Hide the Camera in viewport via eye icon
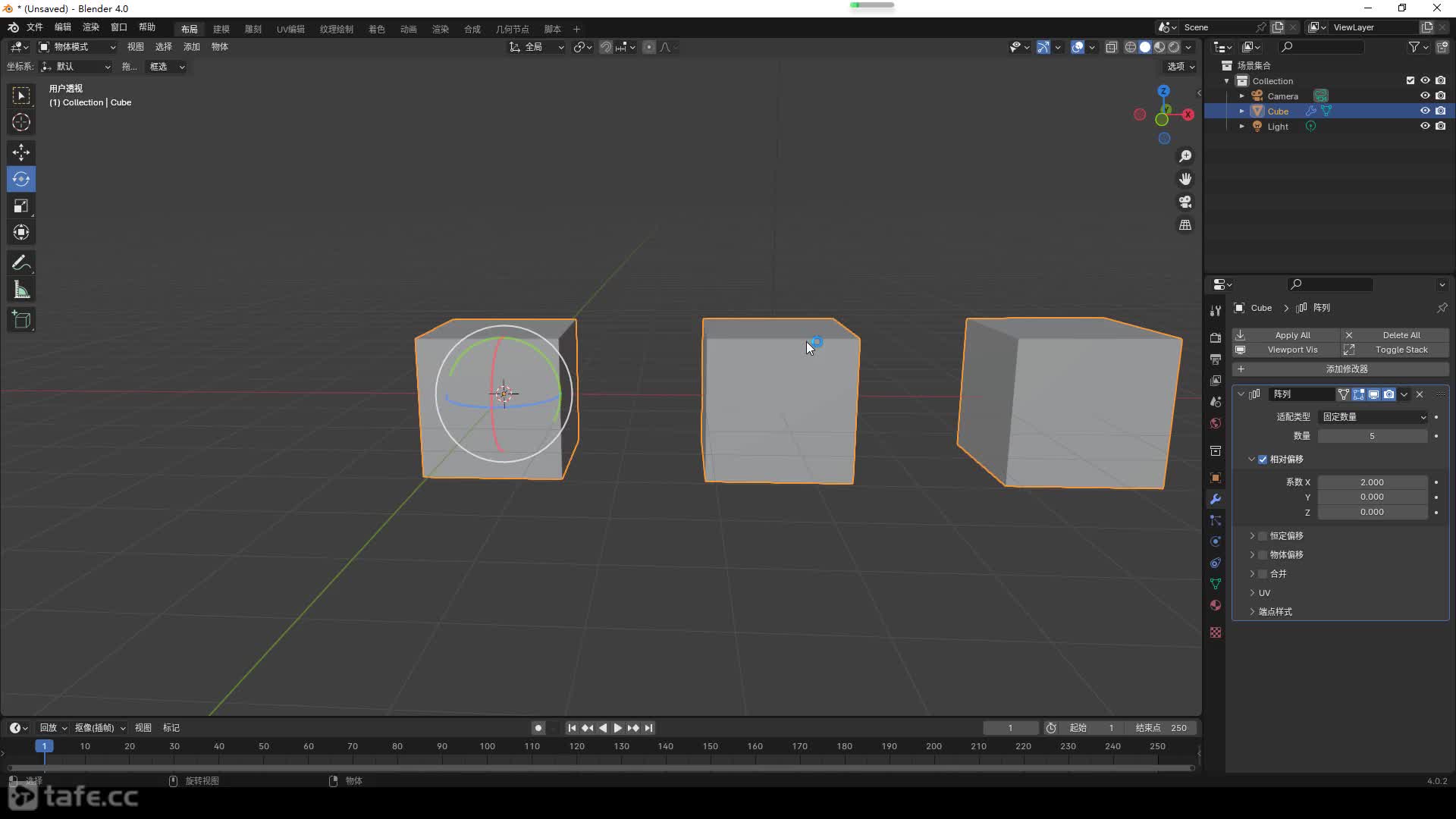 (1425, 96)
